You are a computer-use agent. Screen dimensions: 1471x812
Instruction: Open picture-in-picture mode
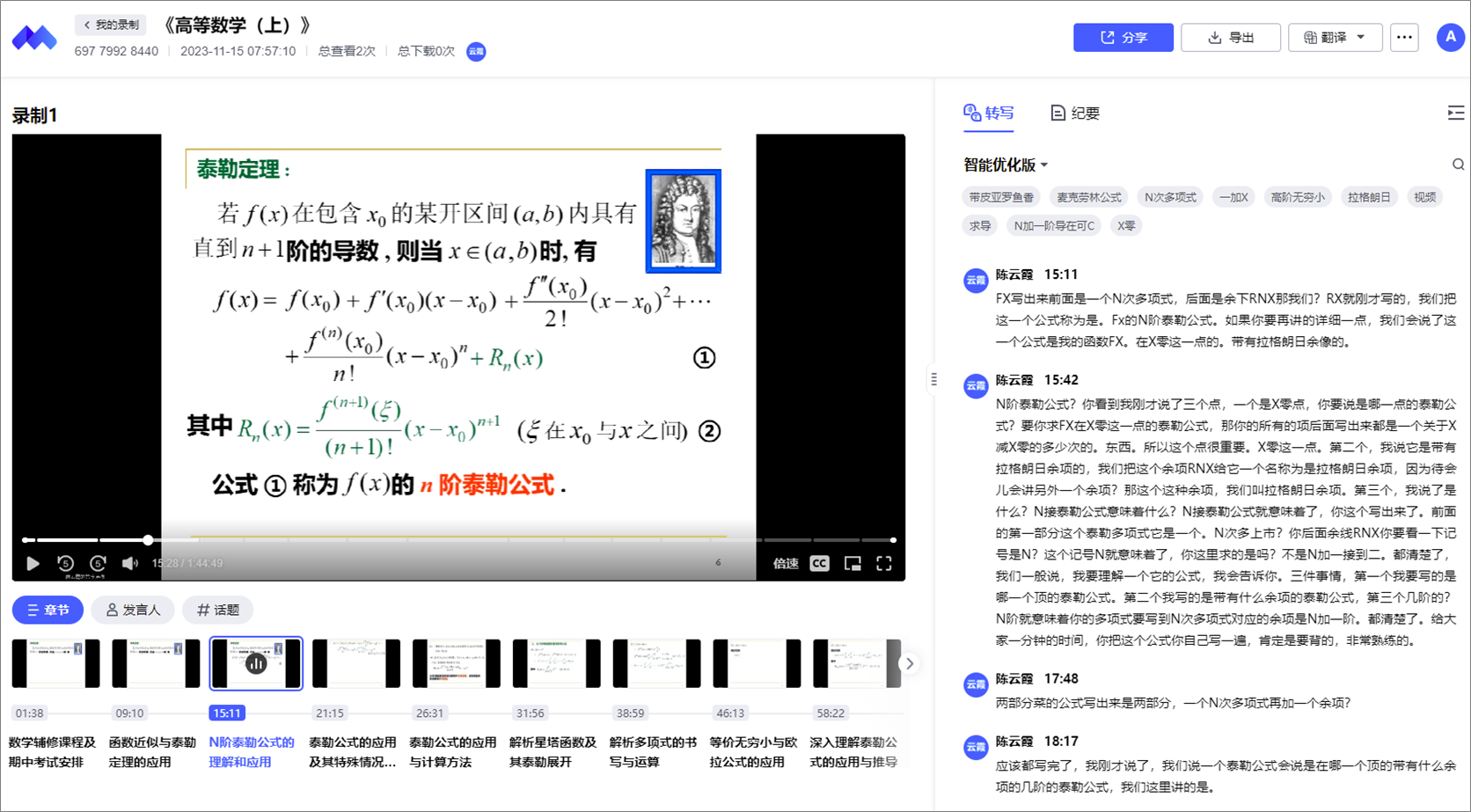pos(852,563)
